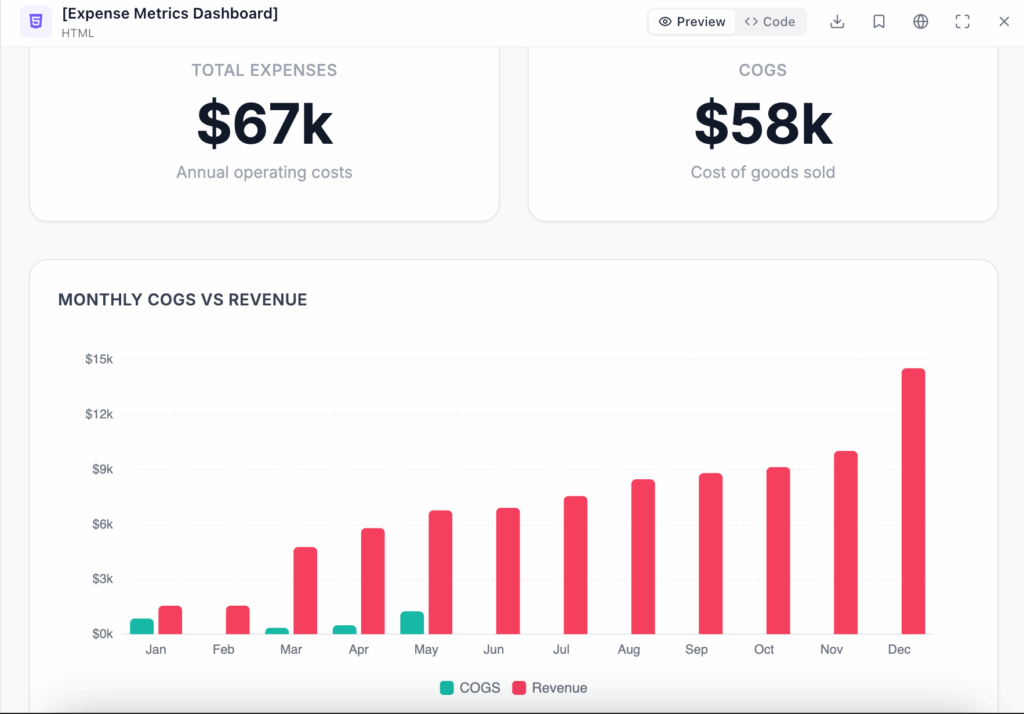This screenshot has width=1024, height=714.
Task: Click the August revenue bar
Action: [643, 557]
